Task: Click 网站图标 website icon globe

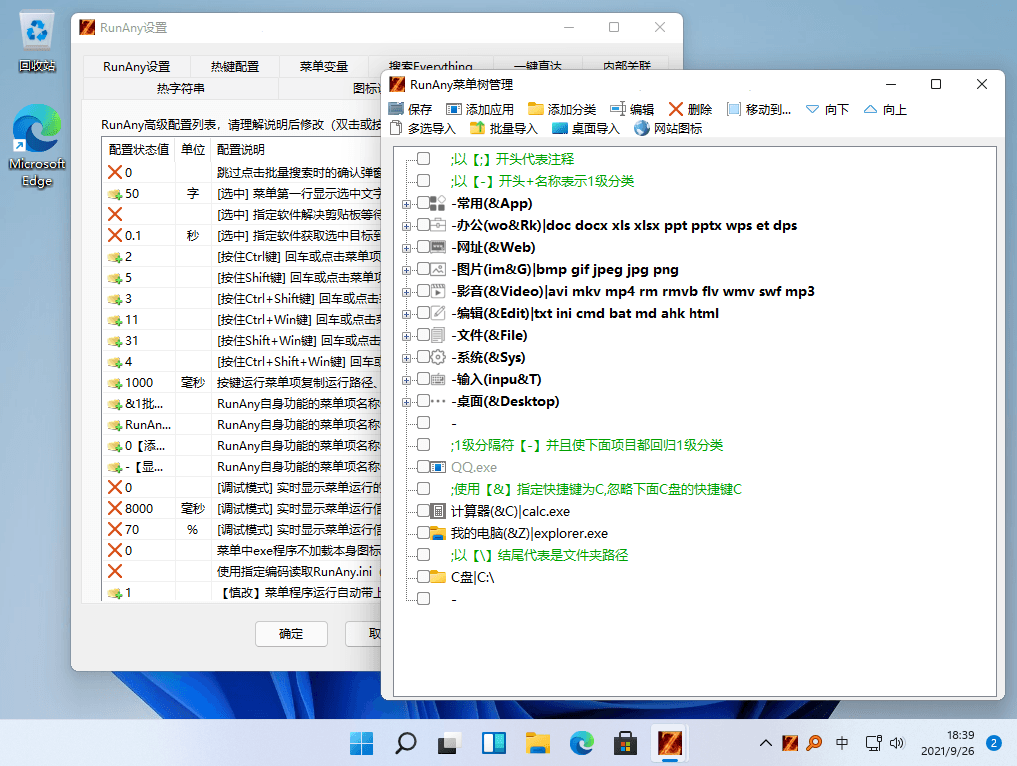Action: tap(641, 128)
